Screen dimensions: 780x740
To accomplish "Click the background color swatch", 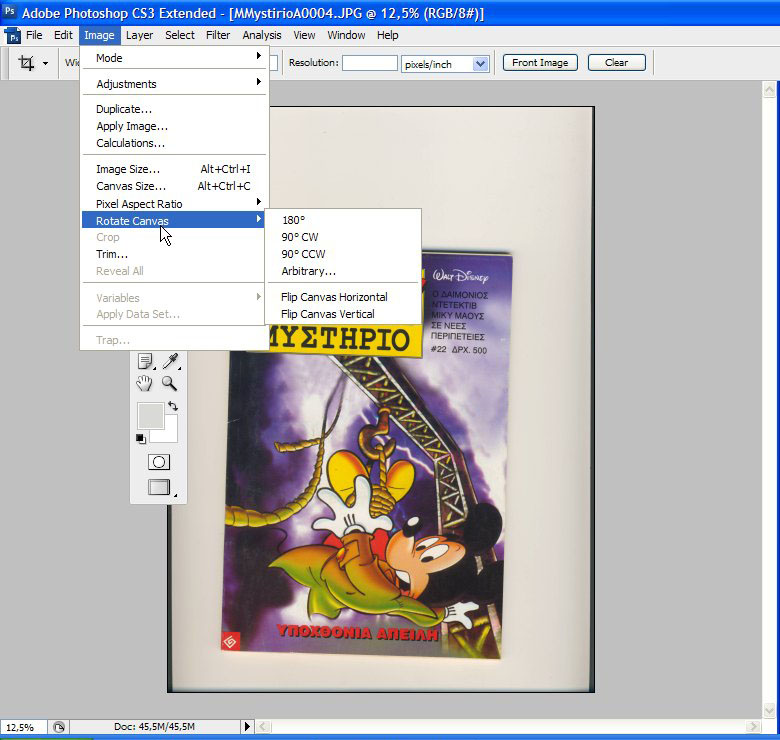I will 170,435.
